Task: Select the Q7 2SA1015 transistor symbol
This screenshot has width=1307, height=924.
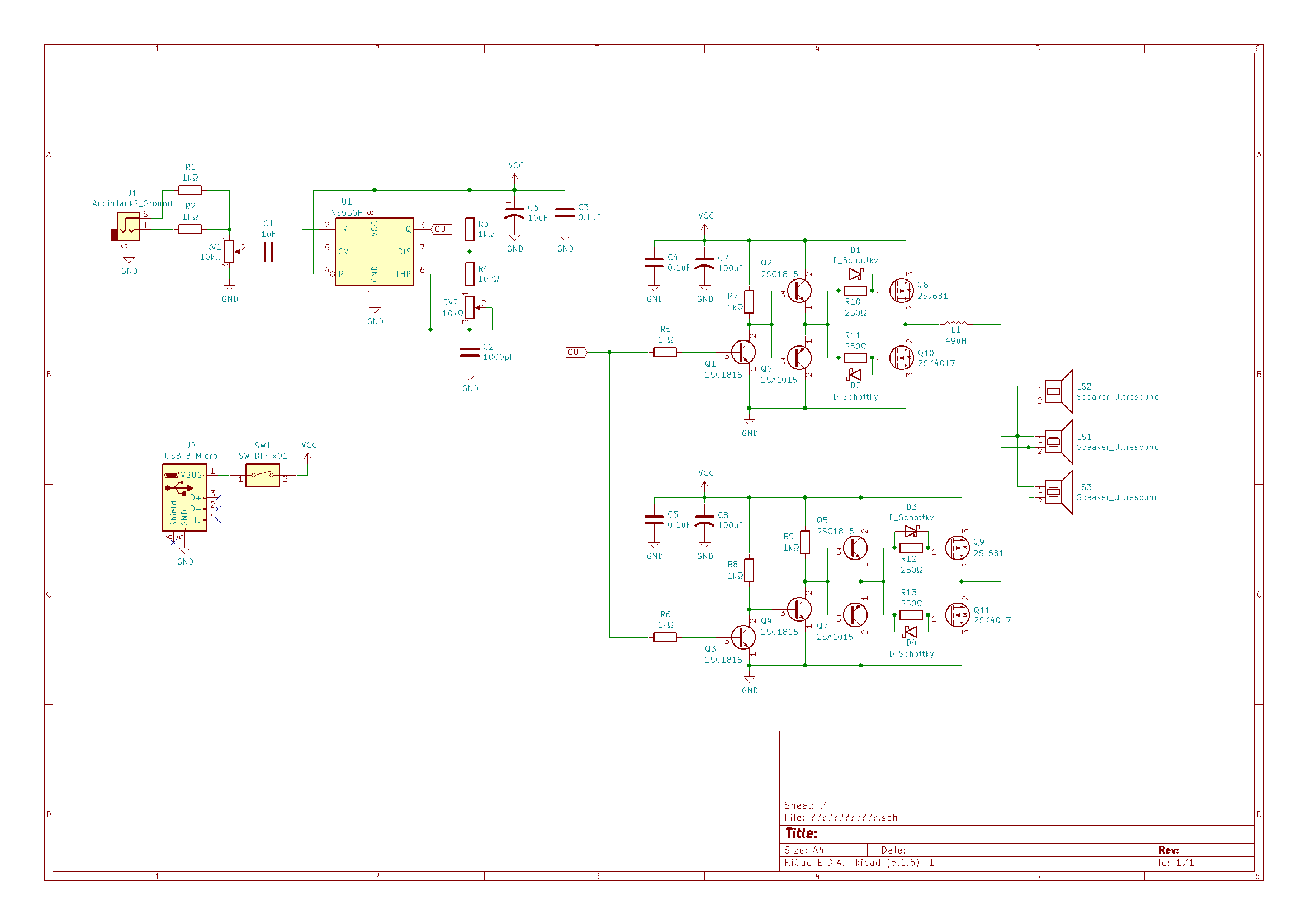Action: tap(855, 615)
